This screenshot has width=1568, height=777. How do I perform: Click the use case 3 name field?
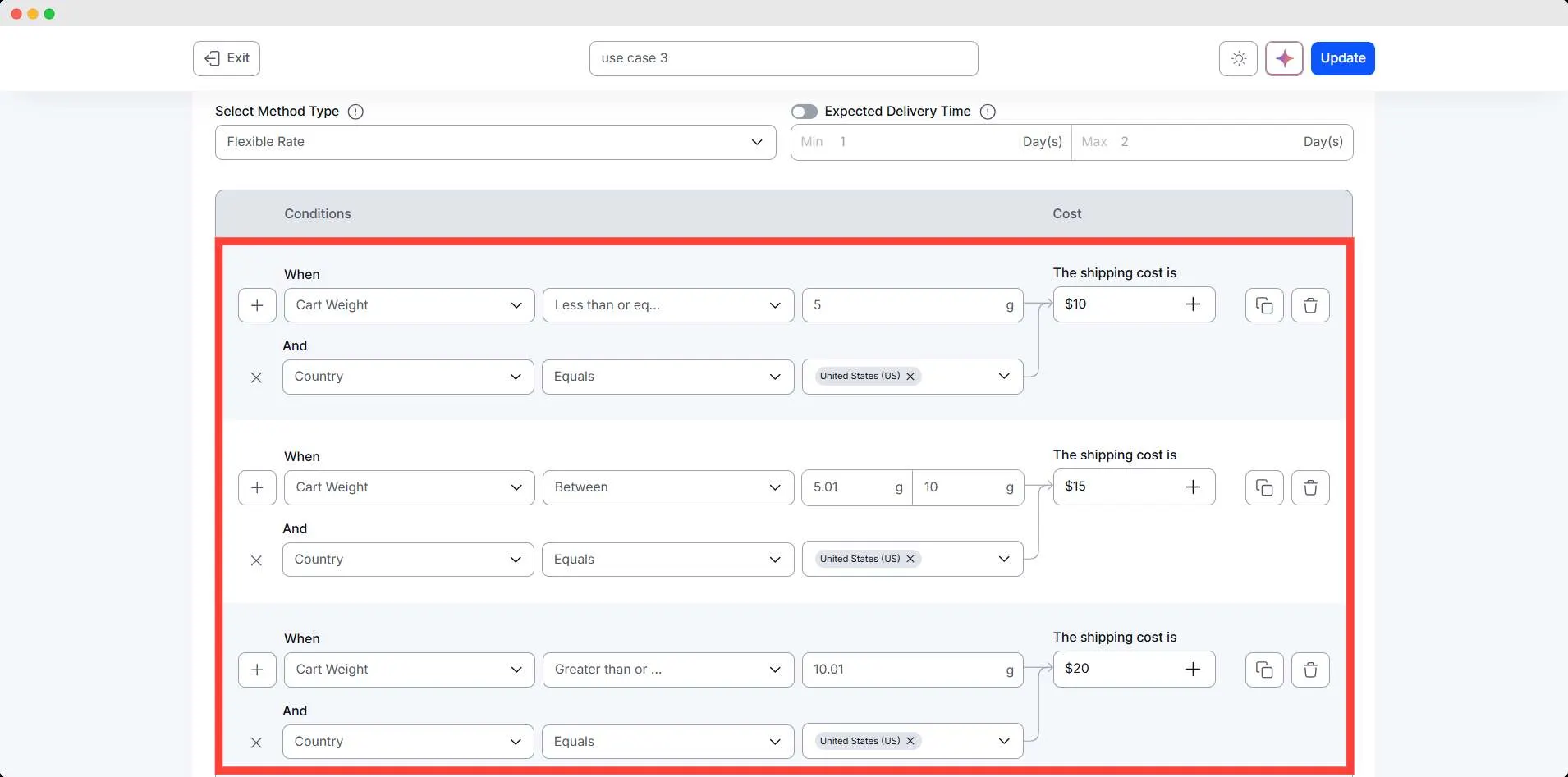pyautogui.click(x=783, y=58)
